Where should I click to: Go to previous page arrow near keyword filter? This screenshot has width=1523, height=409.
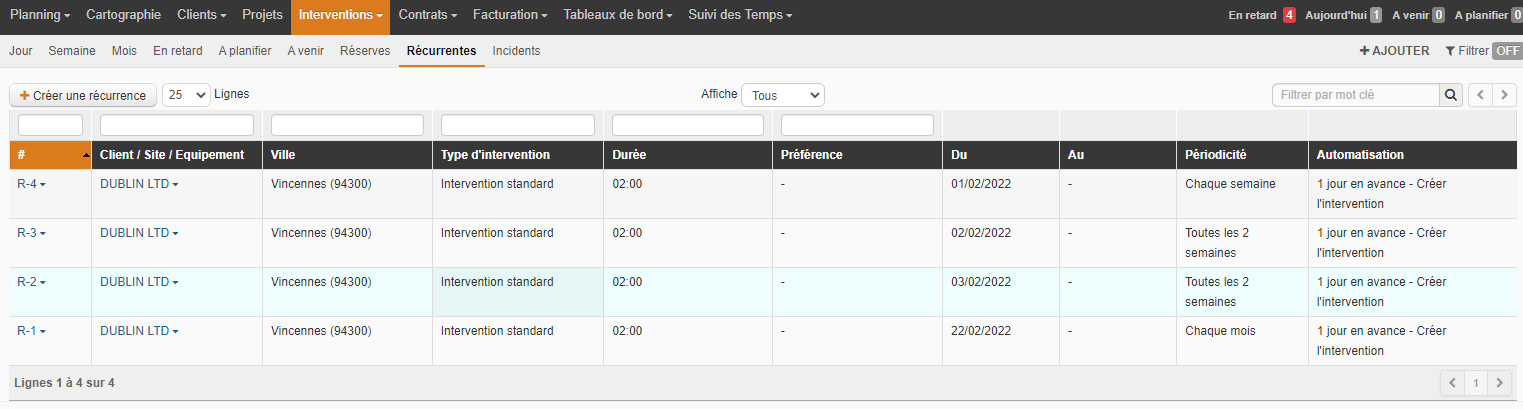(1480, 95)
